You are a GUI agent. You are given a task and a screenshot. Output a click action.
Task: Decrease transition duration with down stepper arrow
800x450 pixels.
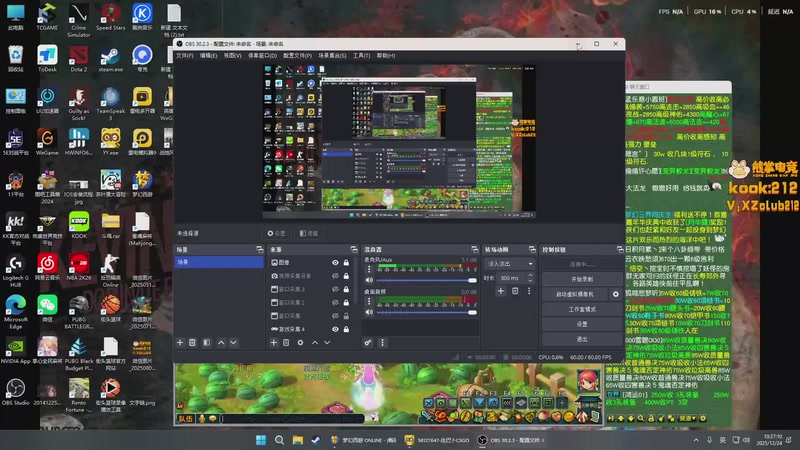[x=531, y=281]
